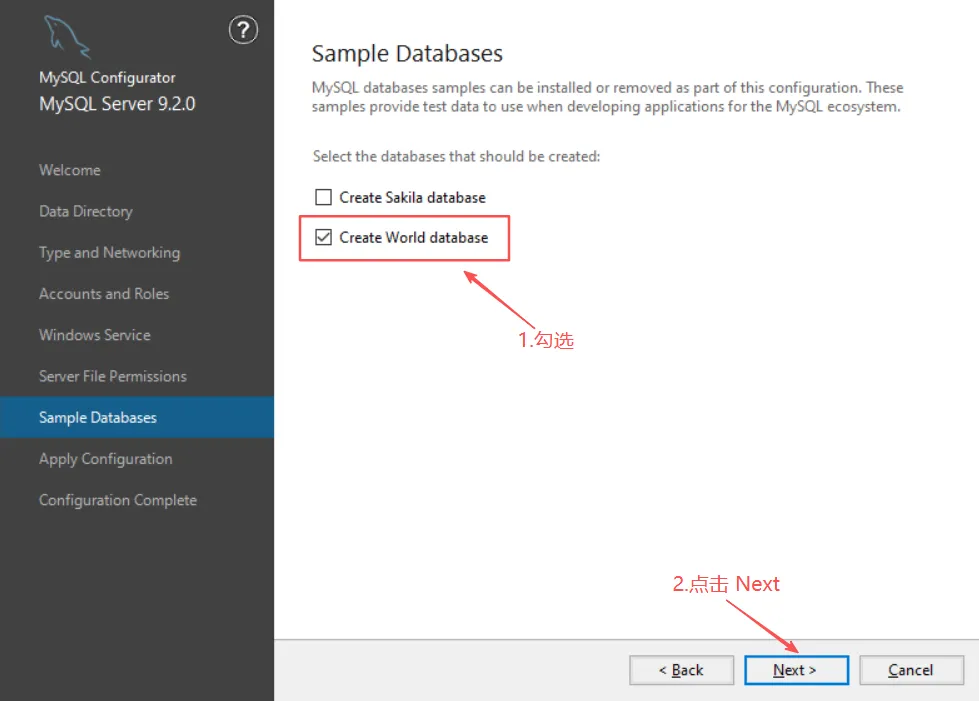Go to the Welcome step
The width and height of the screenshot is (979, 701).
point(70,170)
